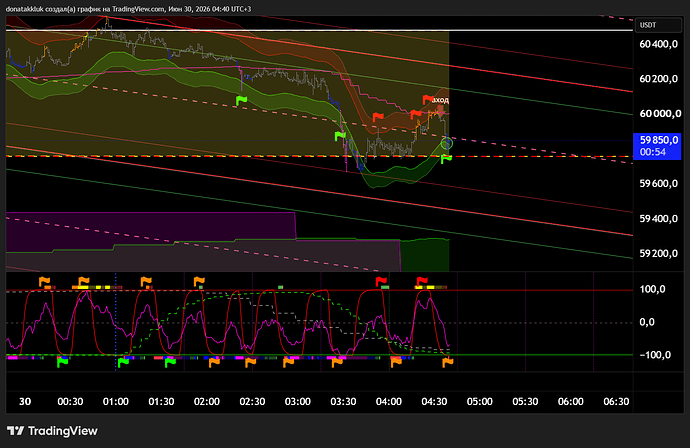
Task: Click the 02:30 time axis label
Action: (253, 401)
